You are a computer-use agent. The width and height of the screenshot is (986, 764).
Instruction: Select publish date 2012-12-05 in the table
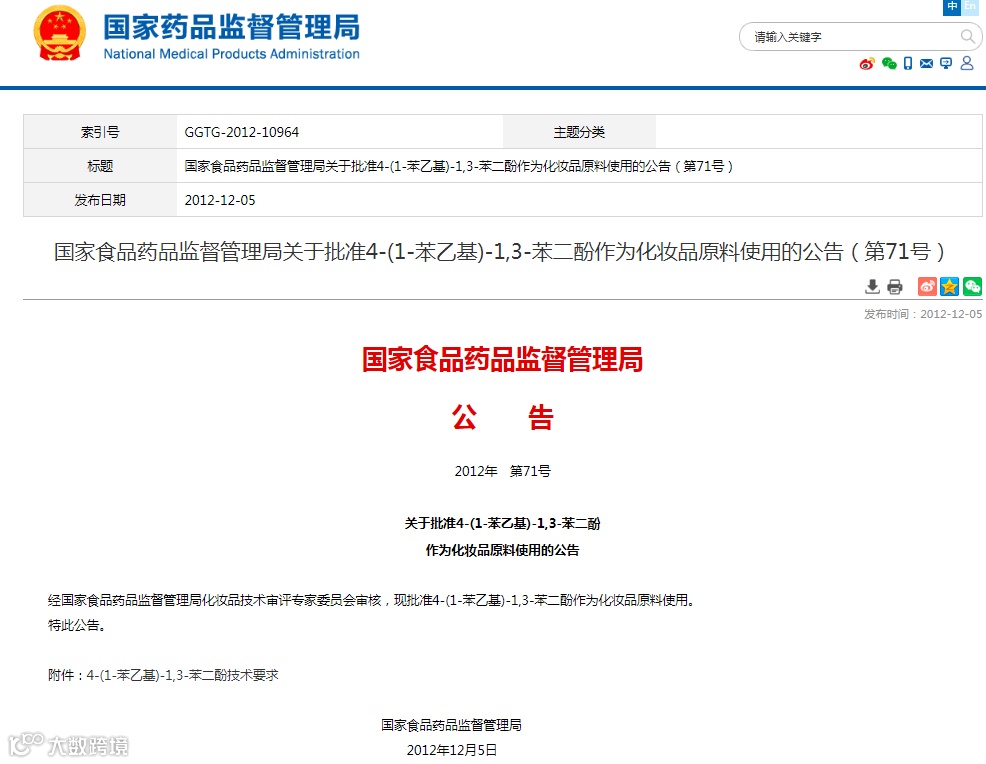[x=220, y=200]
